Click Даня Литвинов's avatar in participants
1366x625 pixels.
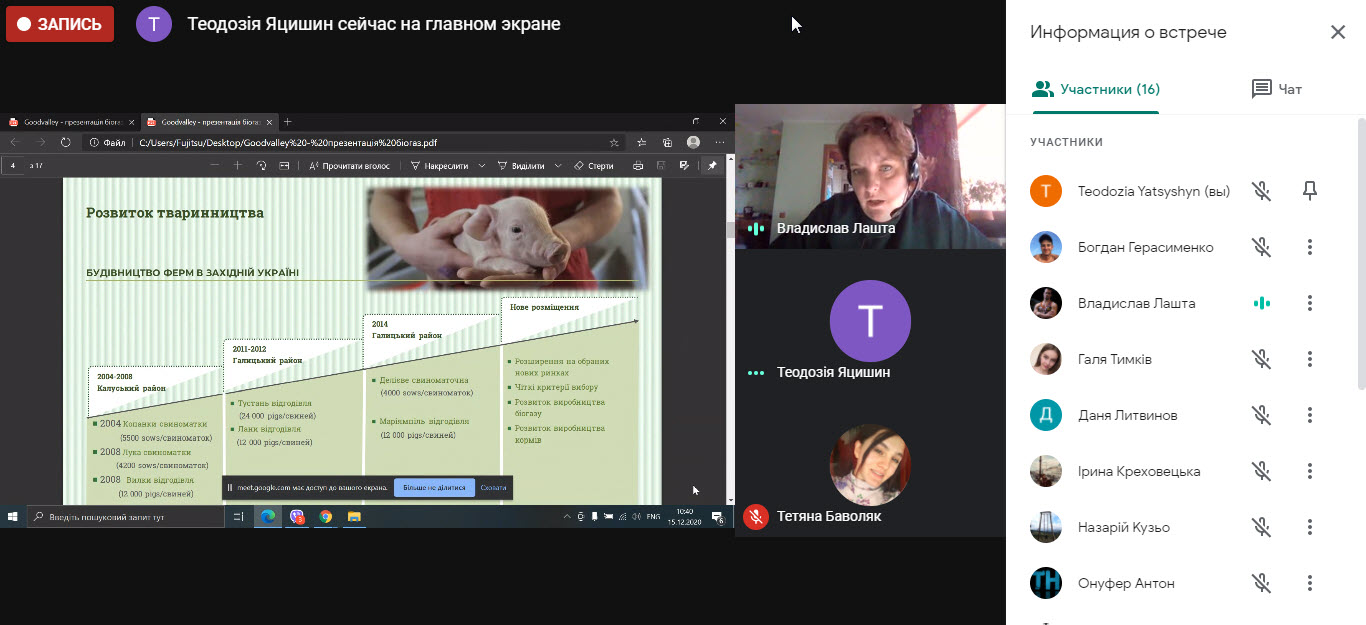[x=1046, y=415]
